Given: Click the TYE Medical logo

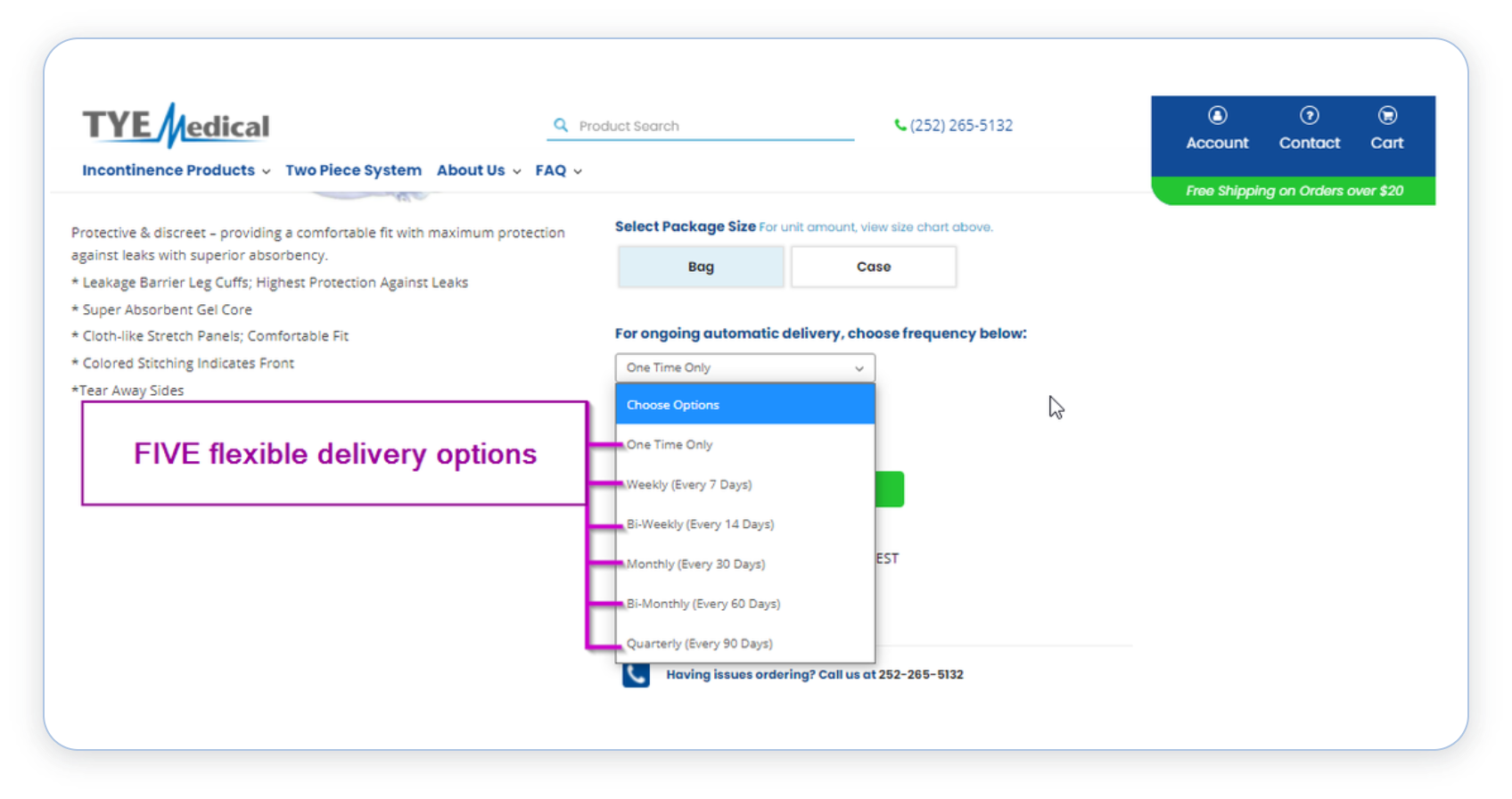Looking at the screenshot, I should 176,125.
